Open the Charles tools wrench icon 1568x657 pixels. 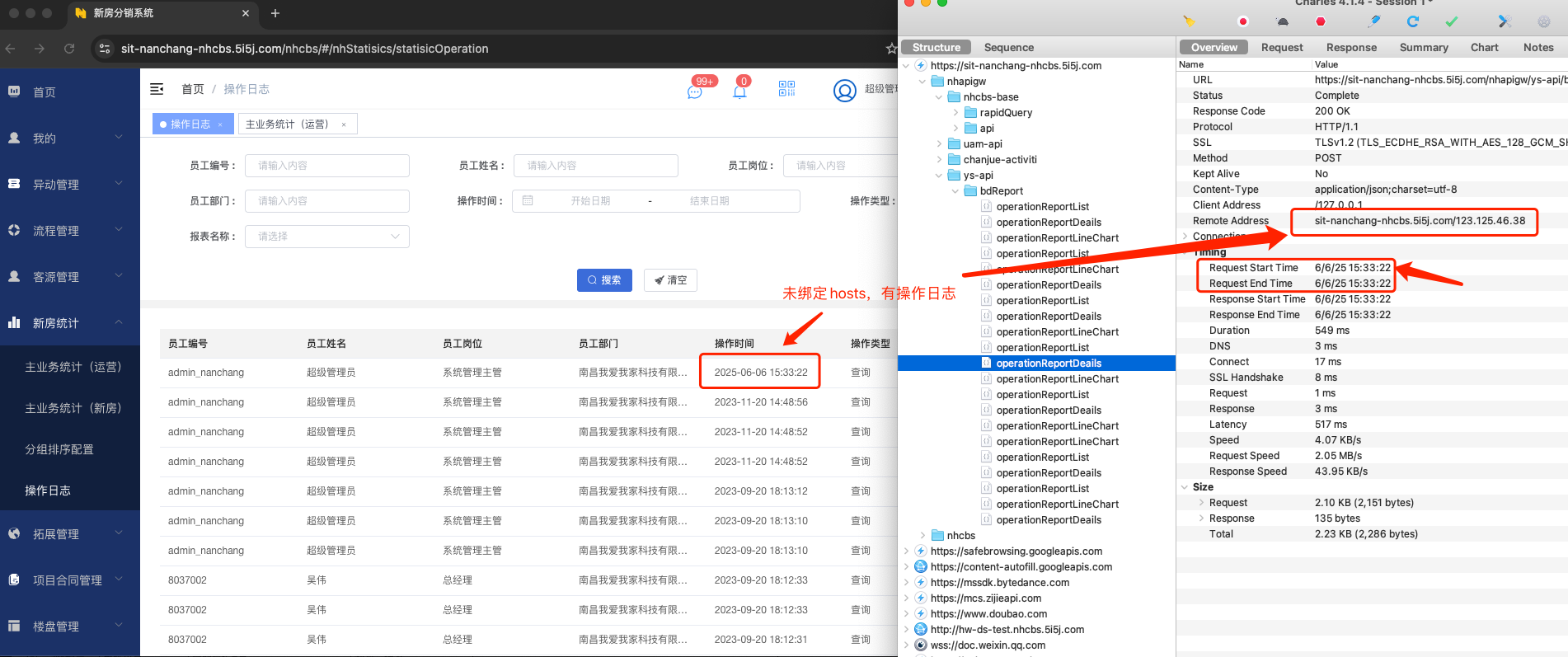pos(1505,21)
